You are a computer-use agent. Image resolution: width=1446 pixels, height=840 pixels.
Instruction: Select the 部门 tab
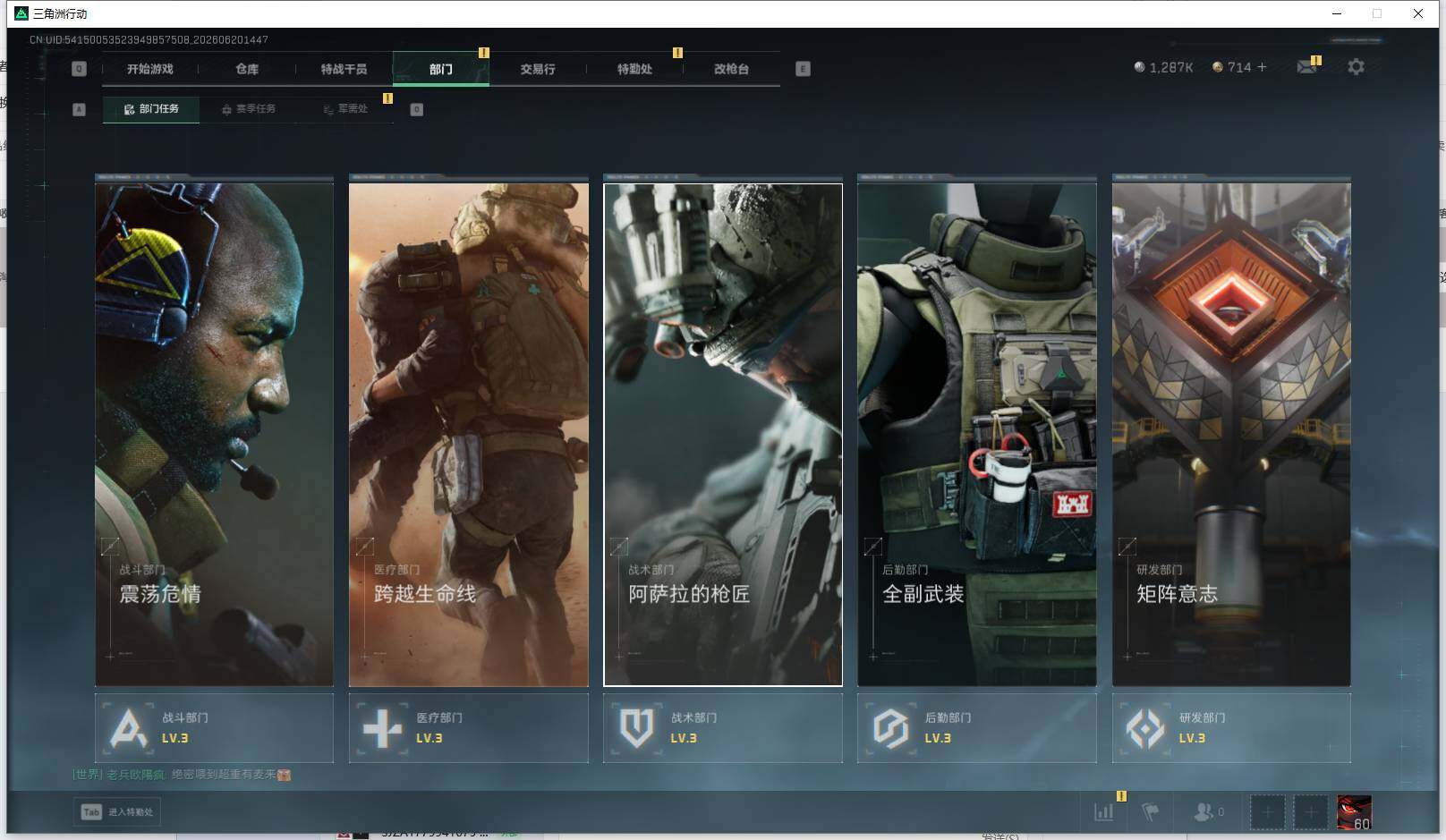click(441, 69)
